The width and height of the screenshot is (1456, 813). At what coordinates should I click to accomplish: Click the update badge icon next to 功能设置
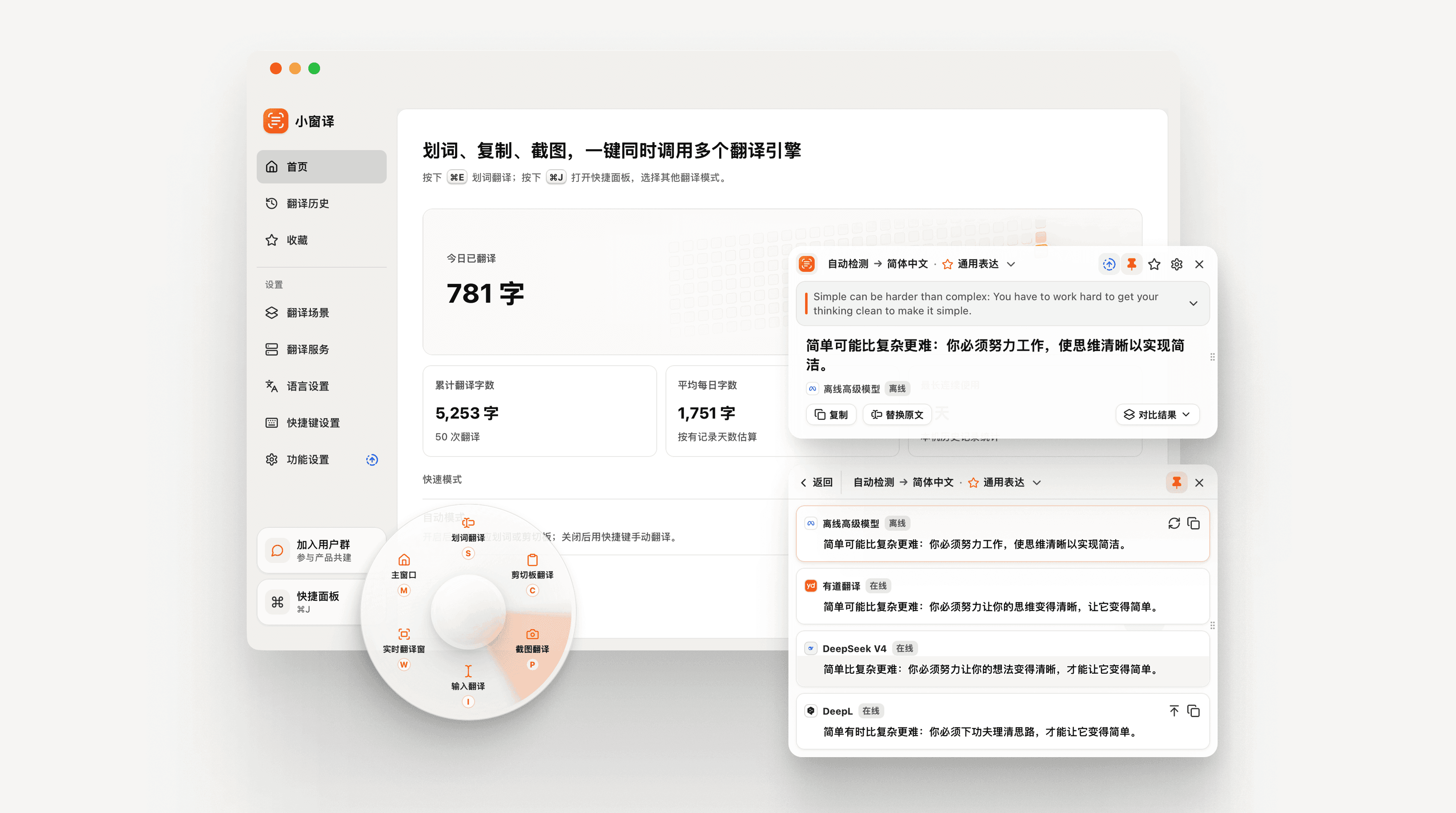[372, 459]
